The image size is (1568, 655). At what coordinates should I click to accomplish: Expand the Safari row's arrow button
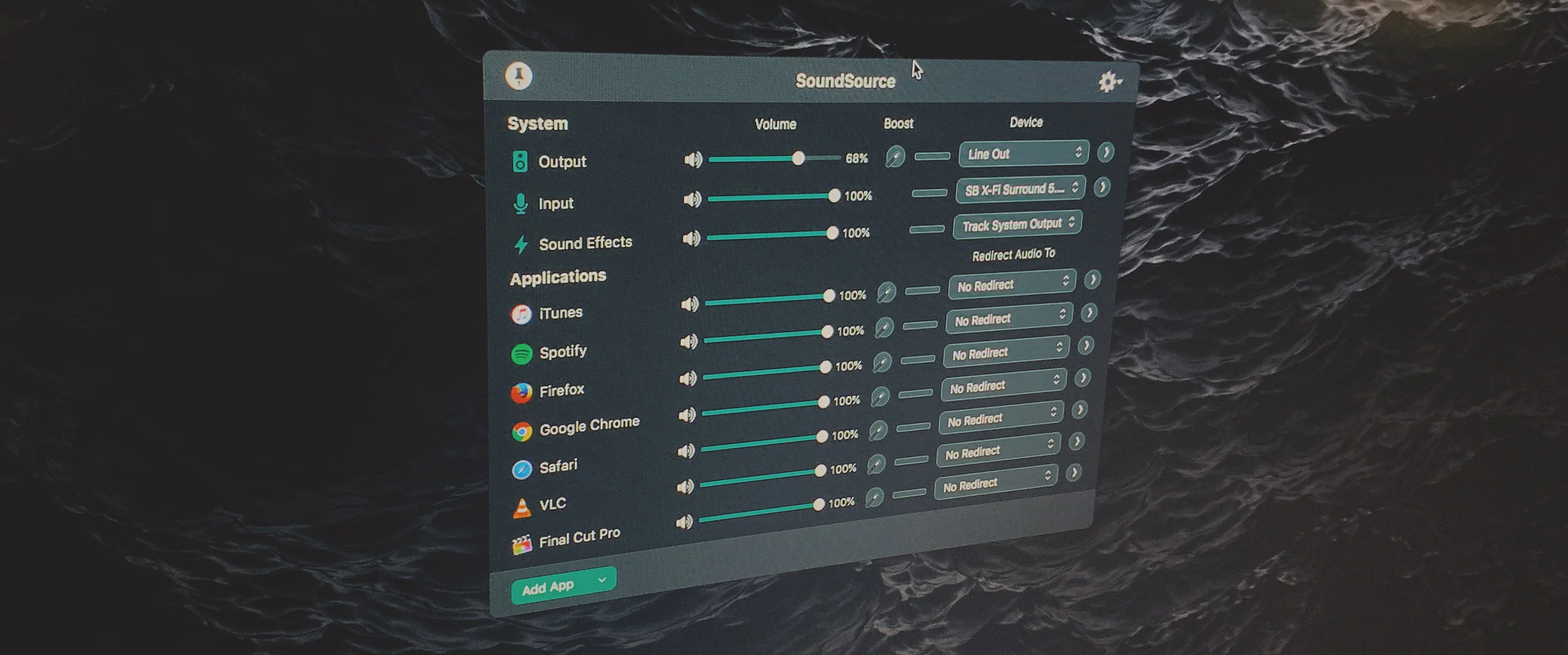coord(1079,410)
